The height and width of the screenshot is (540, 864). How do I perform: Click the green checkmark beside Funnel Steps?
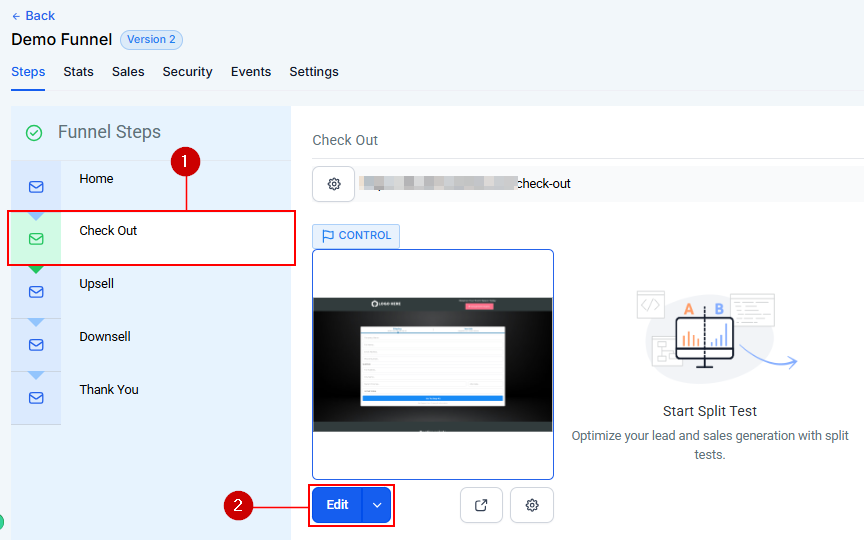[34, 133]
